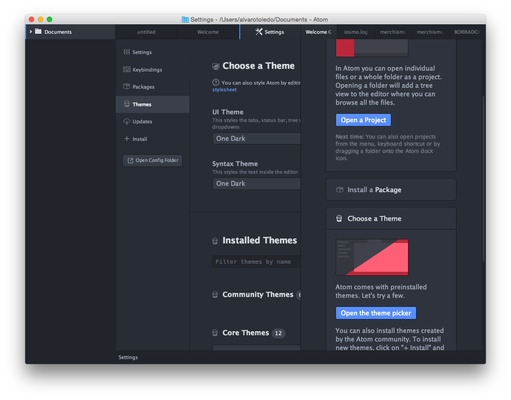Screen dimensions: 511x400
Task: Open the Packages panel
Action: pos(153,87)
